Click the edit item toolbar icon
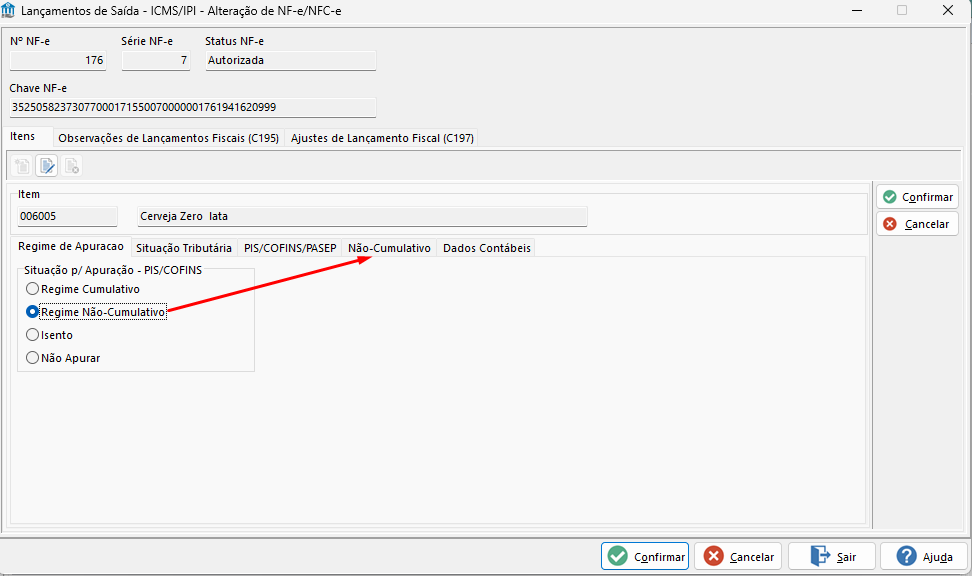This screenshot has width=972, height=576. [47, 166]
